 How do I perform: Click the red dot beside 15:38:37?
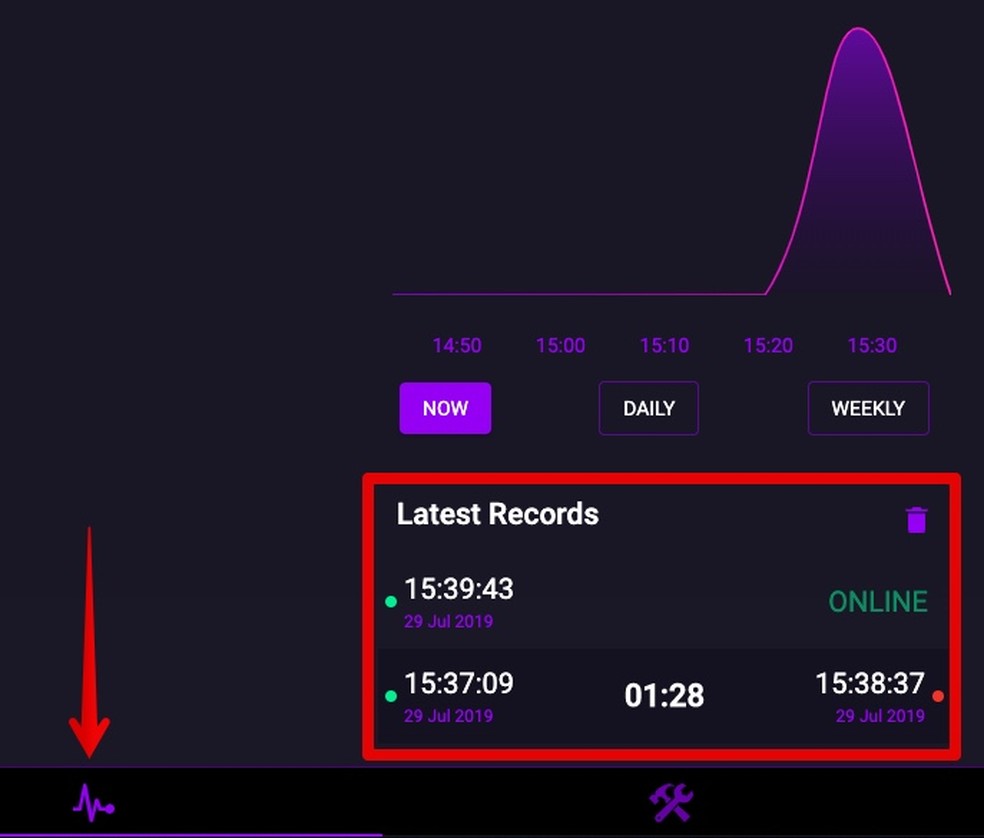click(938, 696)
